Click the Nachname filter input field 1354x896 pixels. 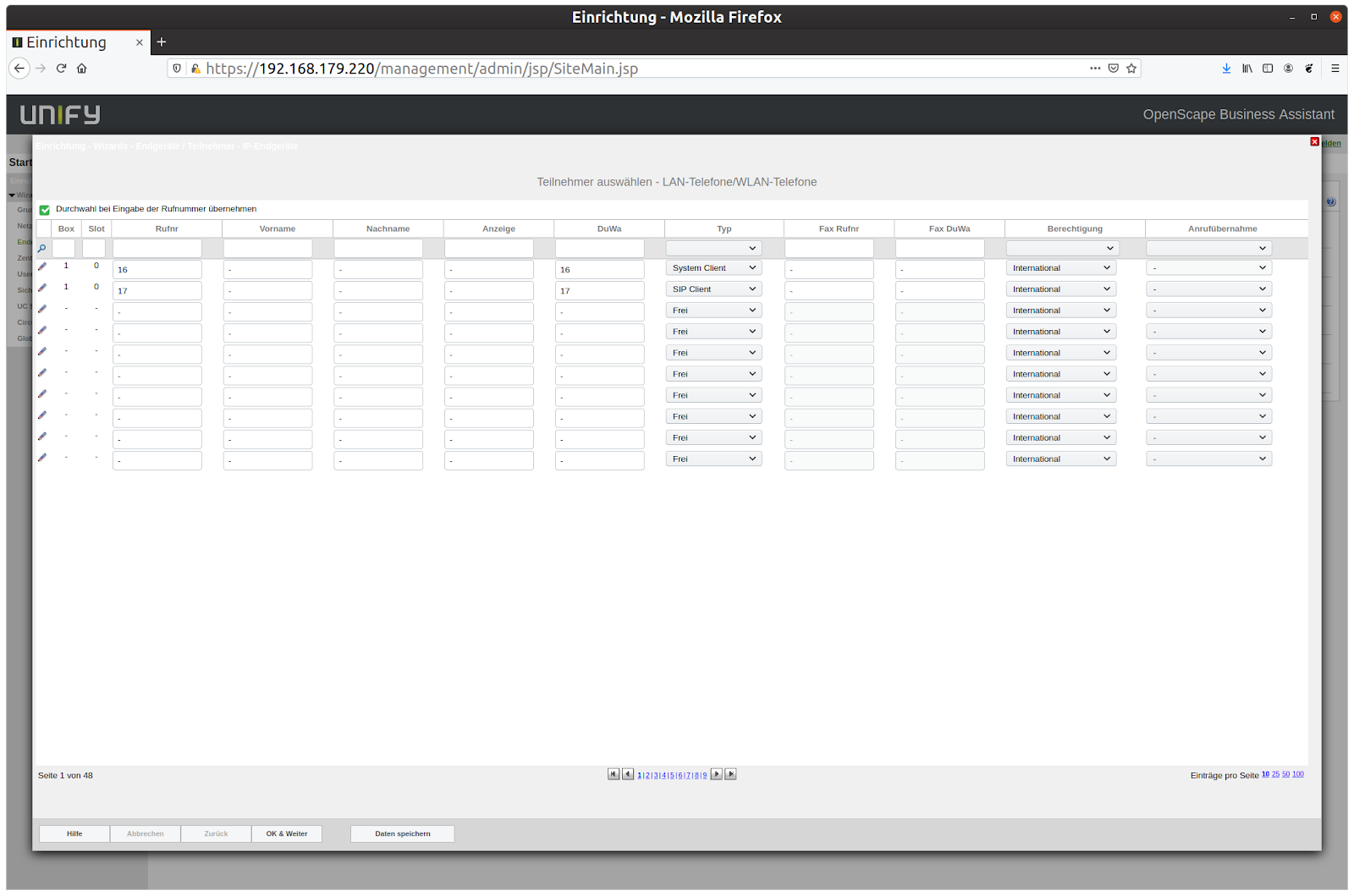(x=378, y=249)
